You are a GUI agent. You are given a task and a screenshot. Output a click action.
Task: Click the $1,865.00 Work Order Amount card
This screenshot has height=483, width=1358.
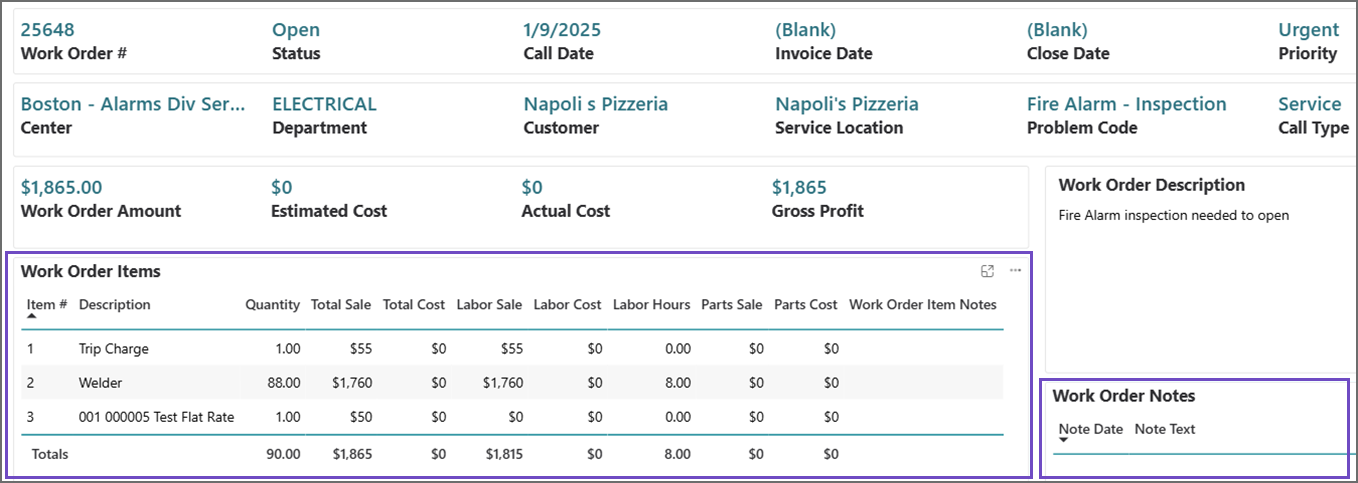(x=61, y=188)
